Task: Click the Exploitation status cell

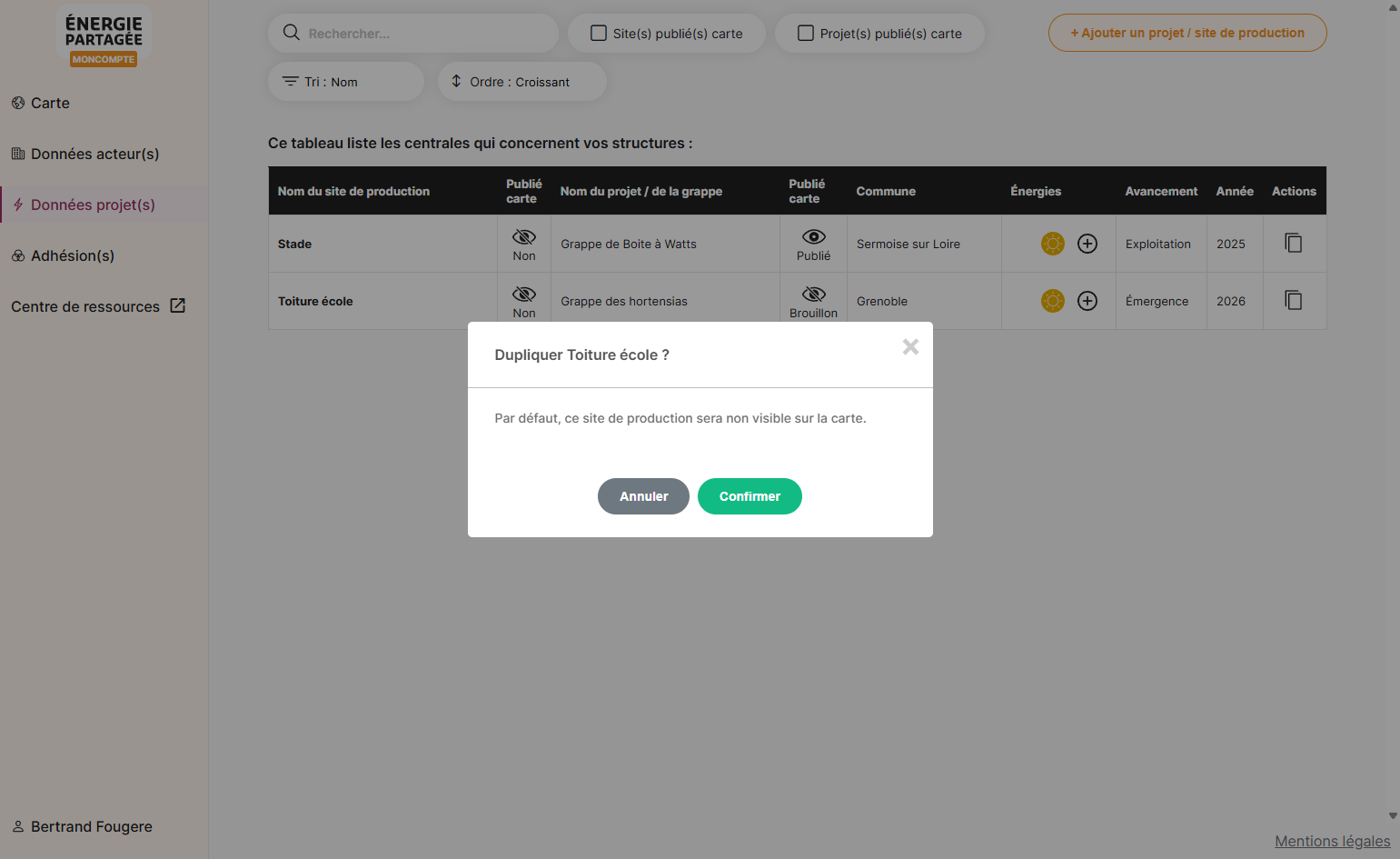Action: coord(1161,244)
